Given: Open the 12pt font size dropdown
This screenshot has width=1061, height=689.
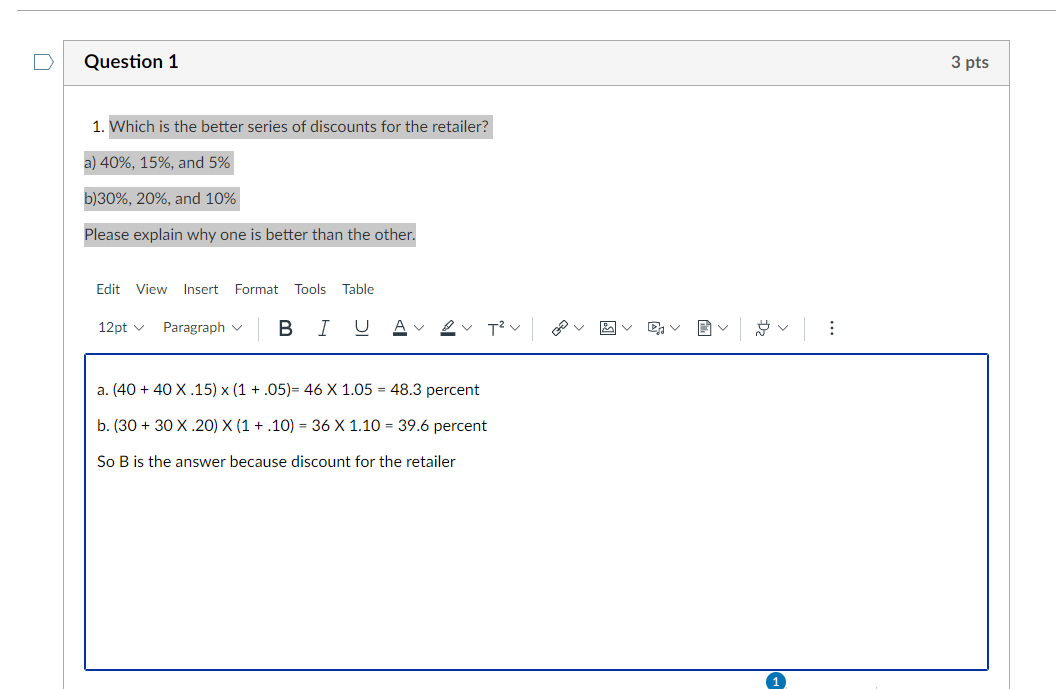Looking at the screenshot, I should click(120, 328).
